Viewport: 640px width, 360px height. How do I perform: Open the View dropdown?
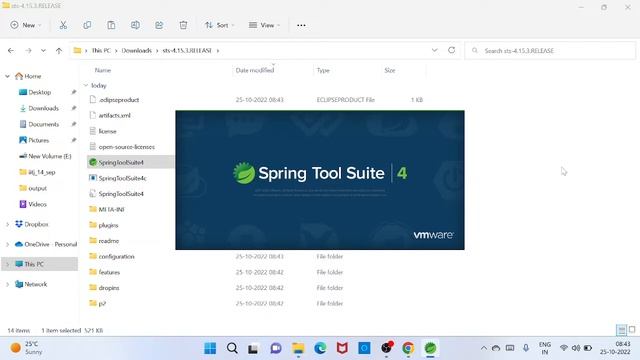tap(264, 25)
